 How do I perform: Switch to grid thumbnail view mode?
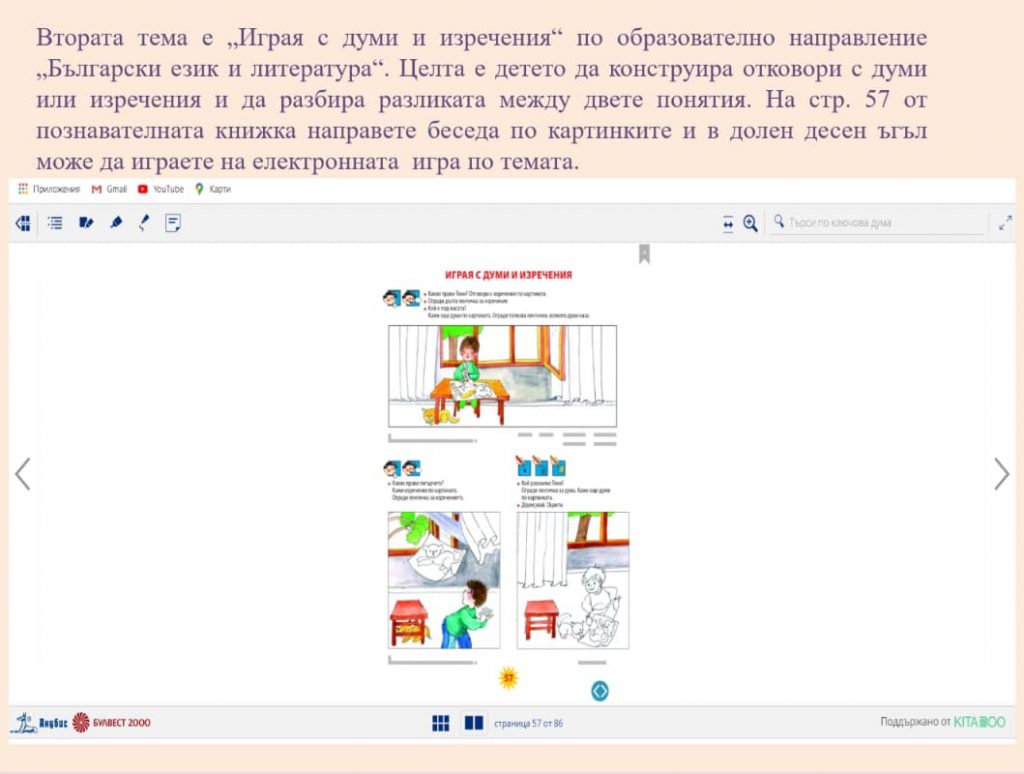pos(441,722)
